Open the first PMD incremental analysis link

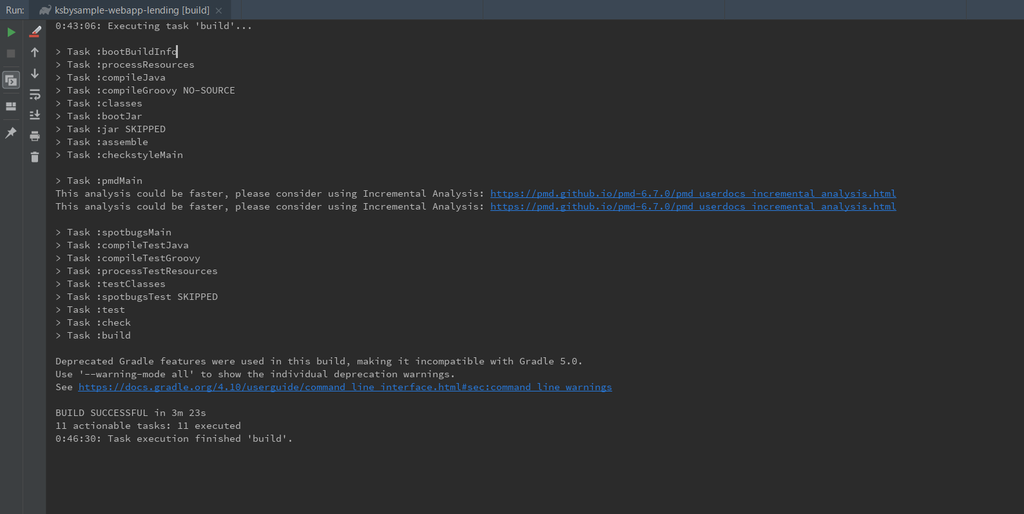[693, 193]
